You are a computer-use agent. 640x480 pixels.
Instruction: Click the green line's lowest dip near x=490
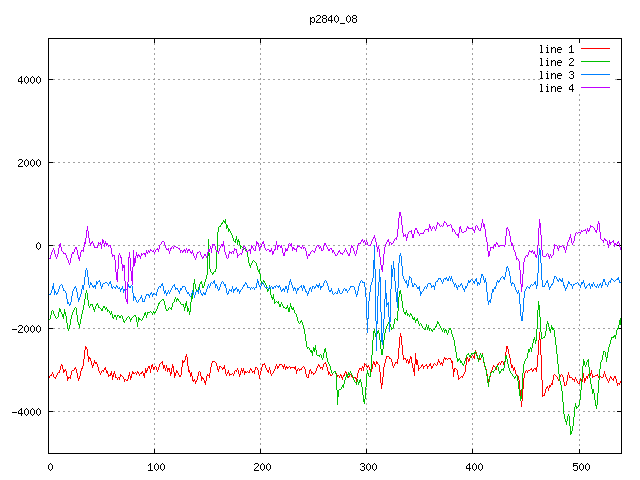(571, 434)
